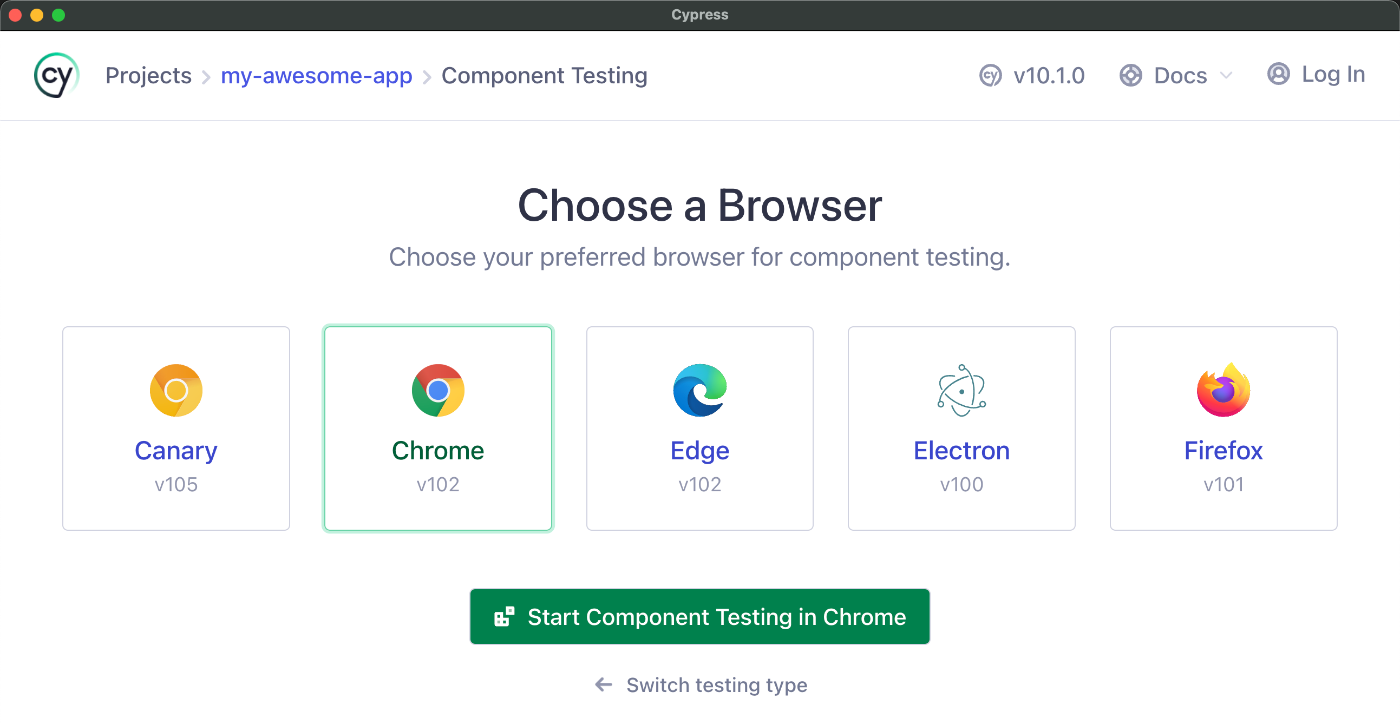Viewport: 1400px width, 725px height.
Task: Select the Canary v105 browser card
Action: coord(176,428)
